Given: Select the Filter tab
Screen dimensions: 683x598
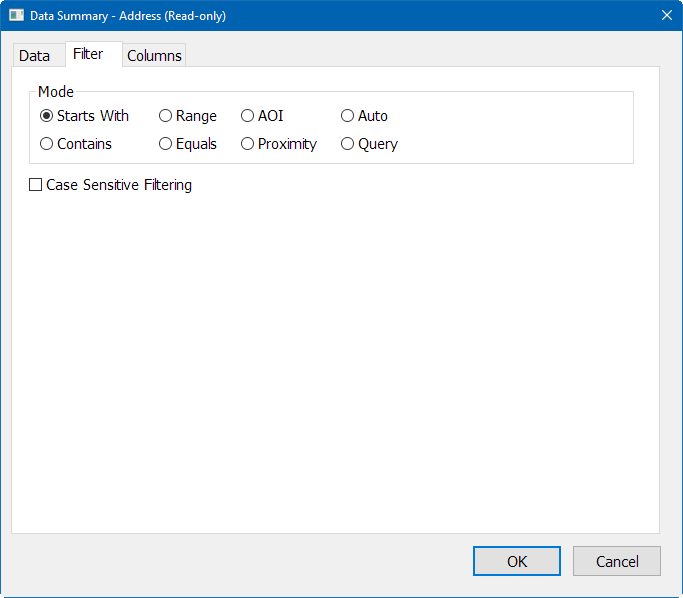Looking at the screenshot, I should coord(88,54).
